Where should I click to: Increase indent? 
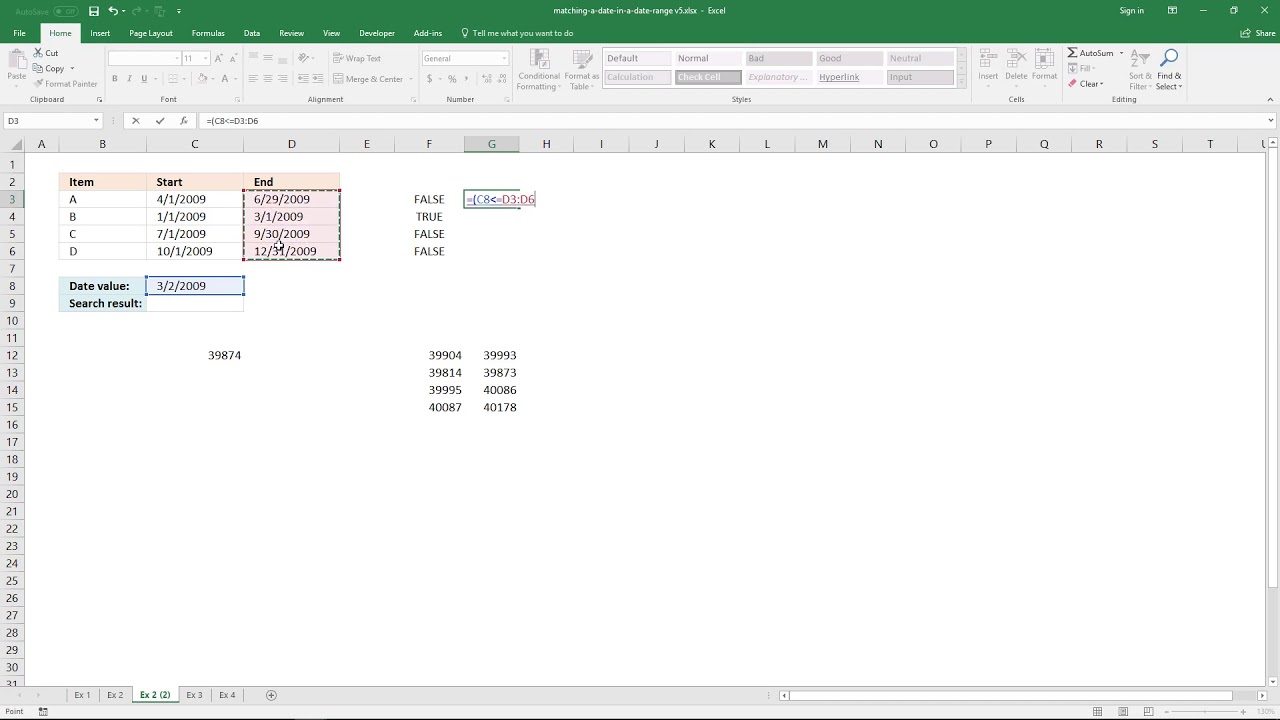[319, 79]
